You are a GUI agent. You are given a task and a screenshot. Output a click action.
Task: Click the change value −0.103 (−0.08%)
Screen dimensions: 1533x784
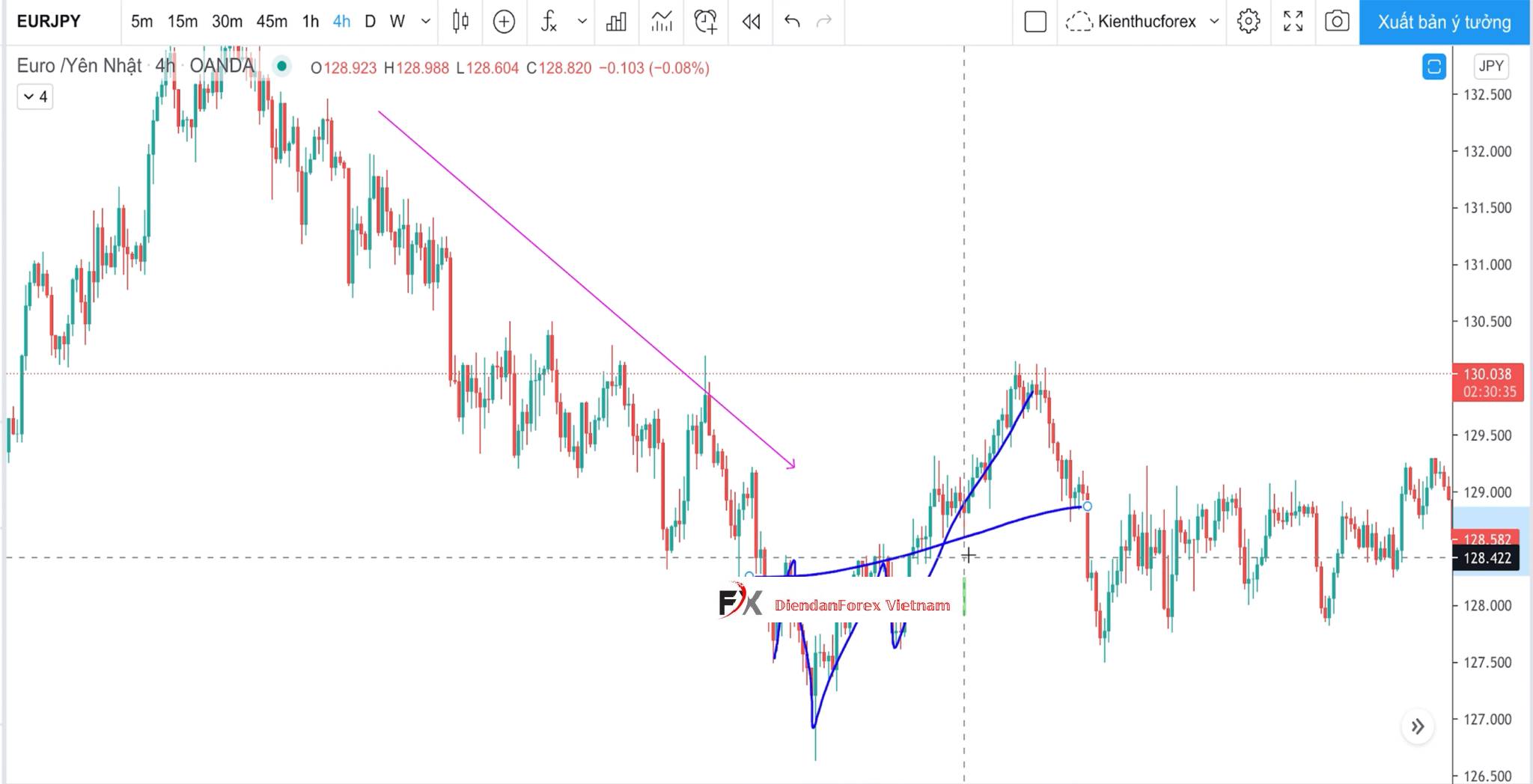pos(654,68)
